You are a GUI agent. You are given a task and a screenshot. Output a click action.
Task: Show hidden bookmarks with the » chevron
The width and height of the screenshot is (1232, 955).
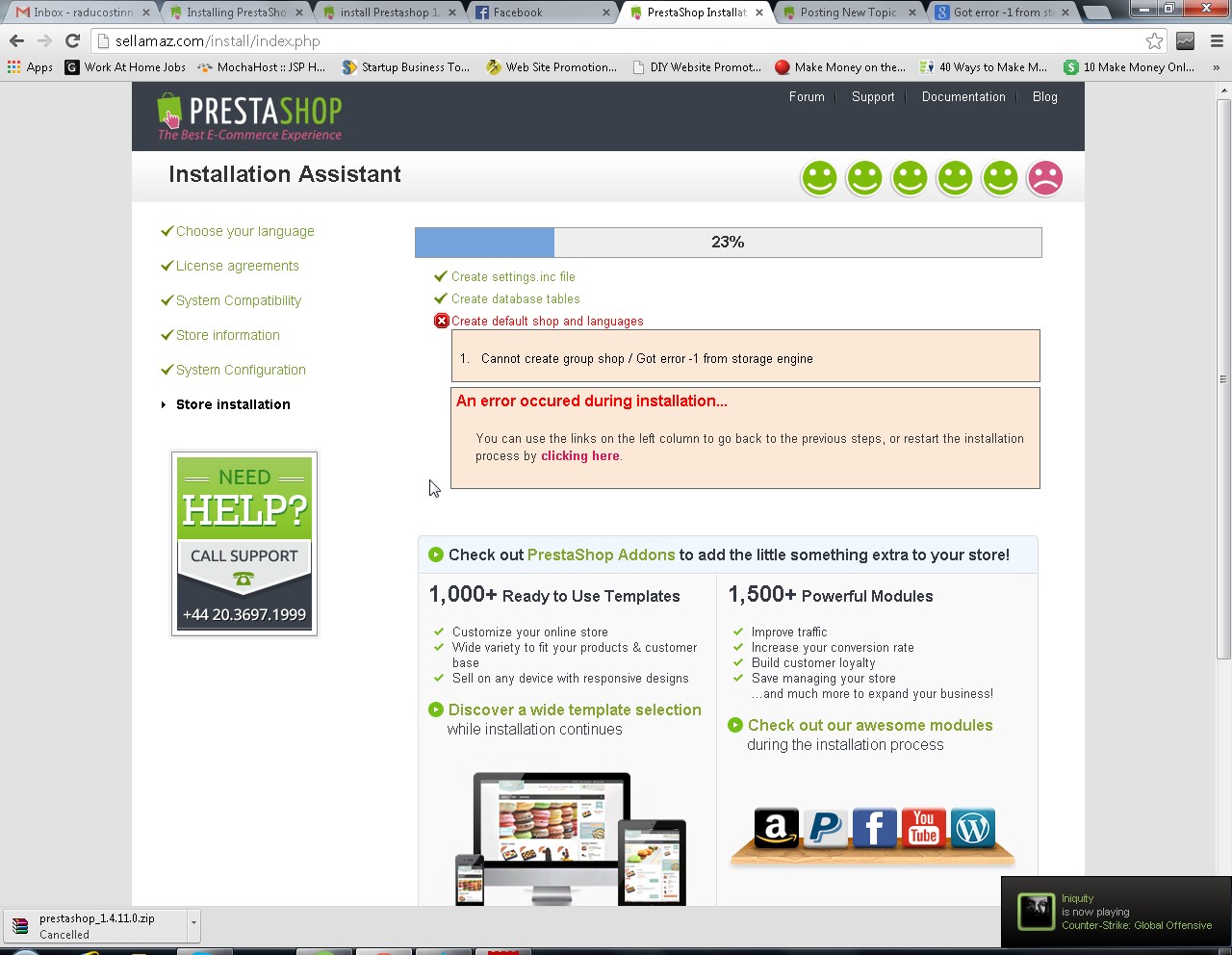click(x=1216, y=67)
